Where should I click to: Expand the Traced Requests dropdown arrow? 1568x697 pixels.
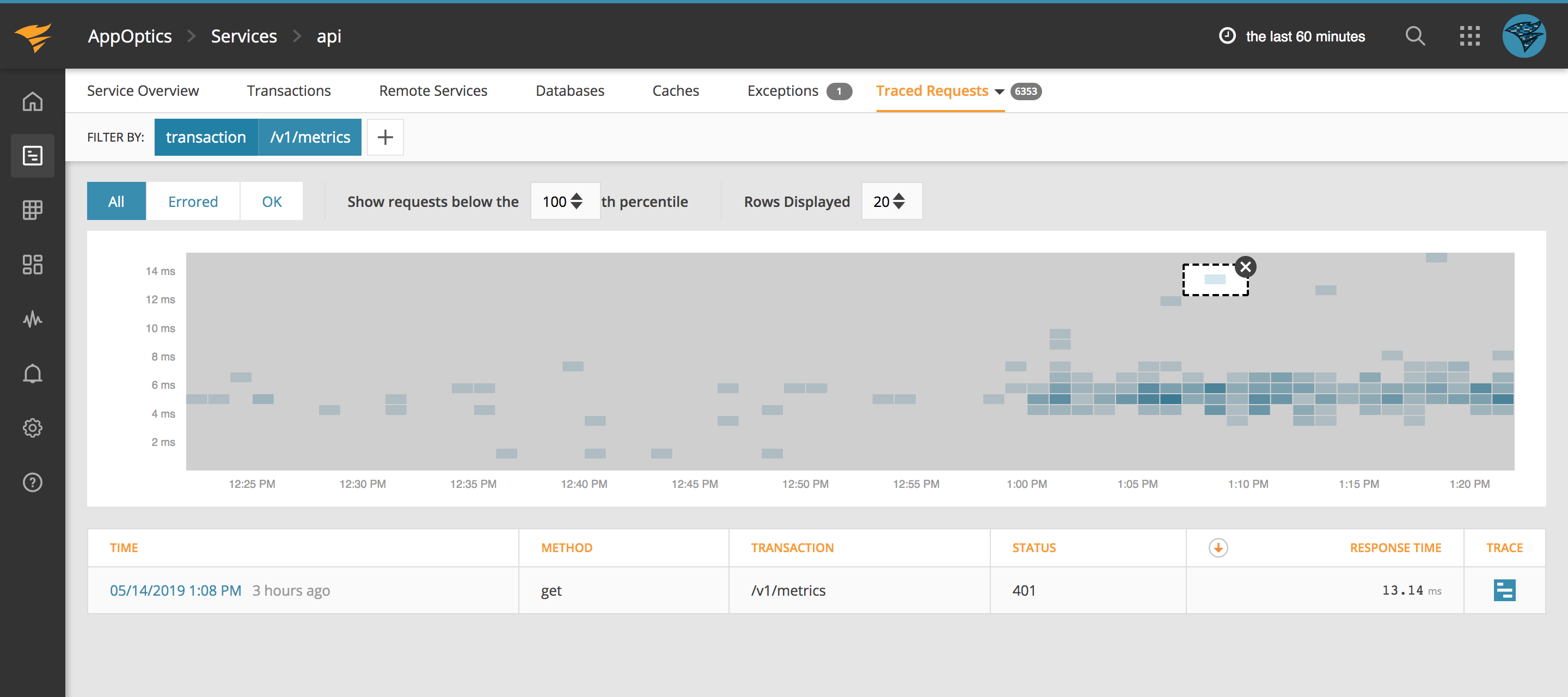point(999,91)
